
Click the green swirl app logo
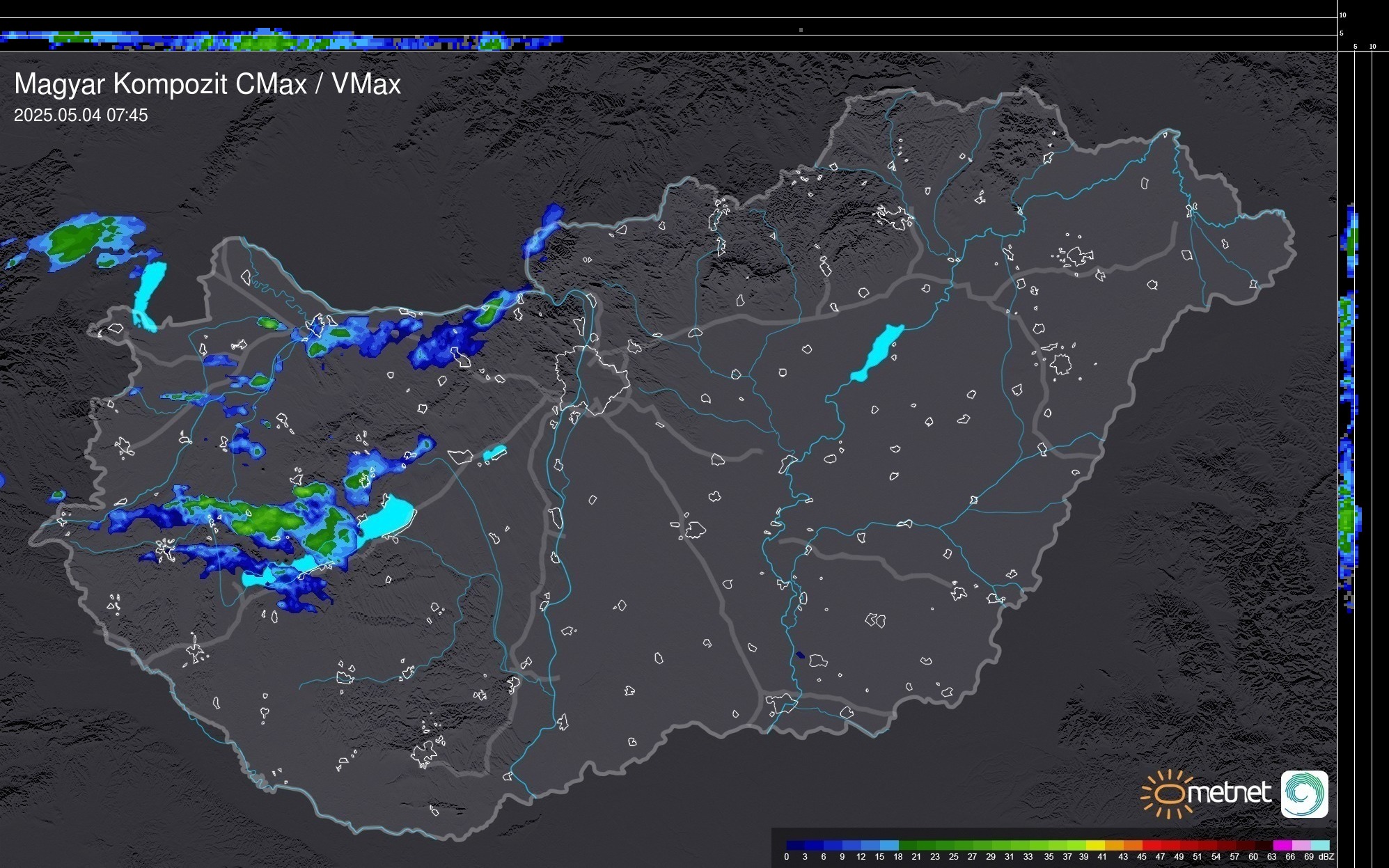[x=1304, y=794]
